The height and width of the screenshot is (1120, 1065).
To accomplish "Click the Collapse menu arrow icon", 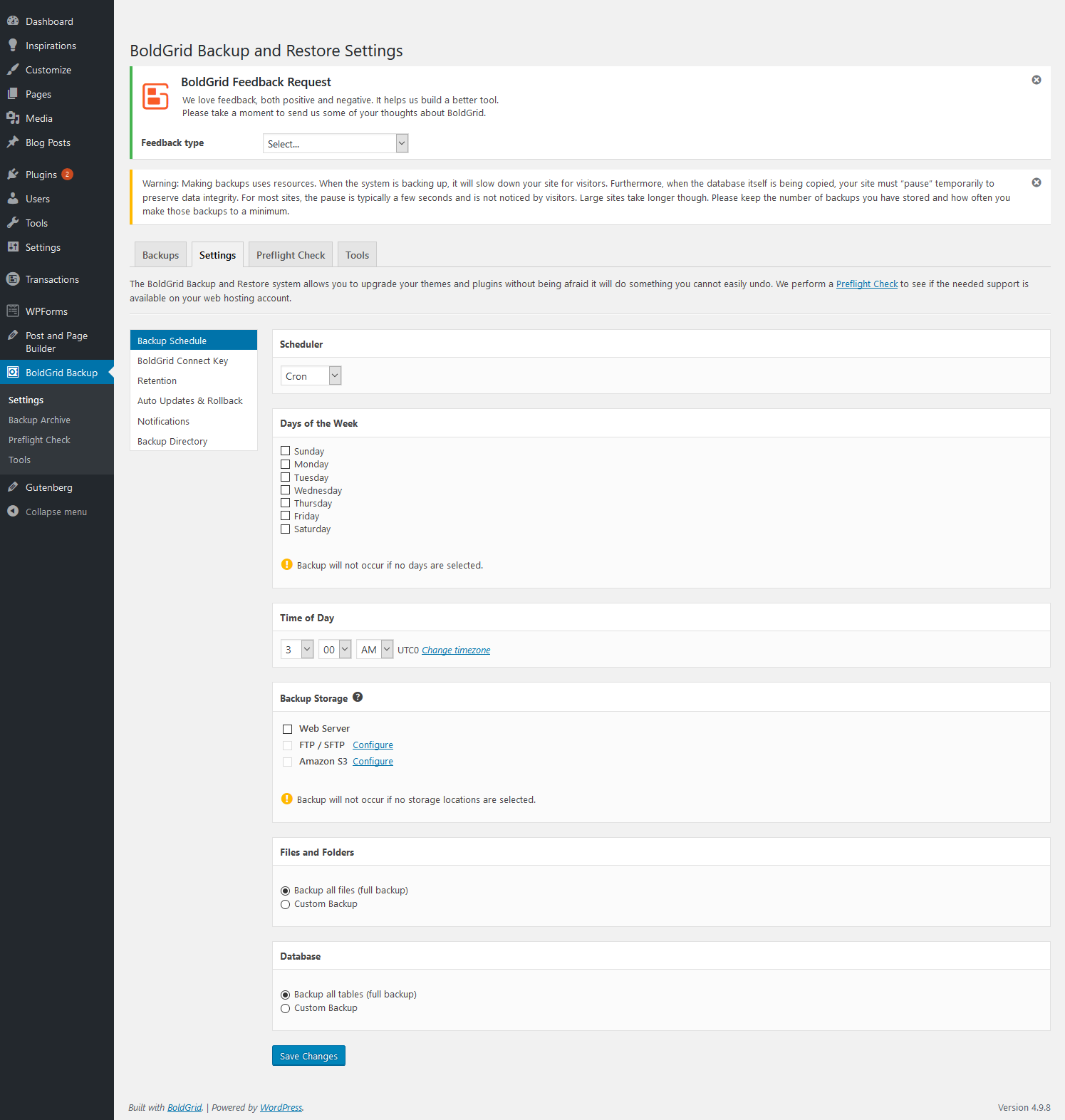I will coord(13,512).
